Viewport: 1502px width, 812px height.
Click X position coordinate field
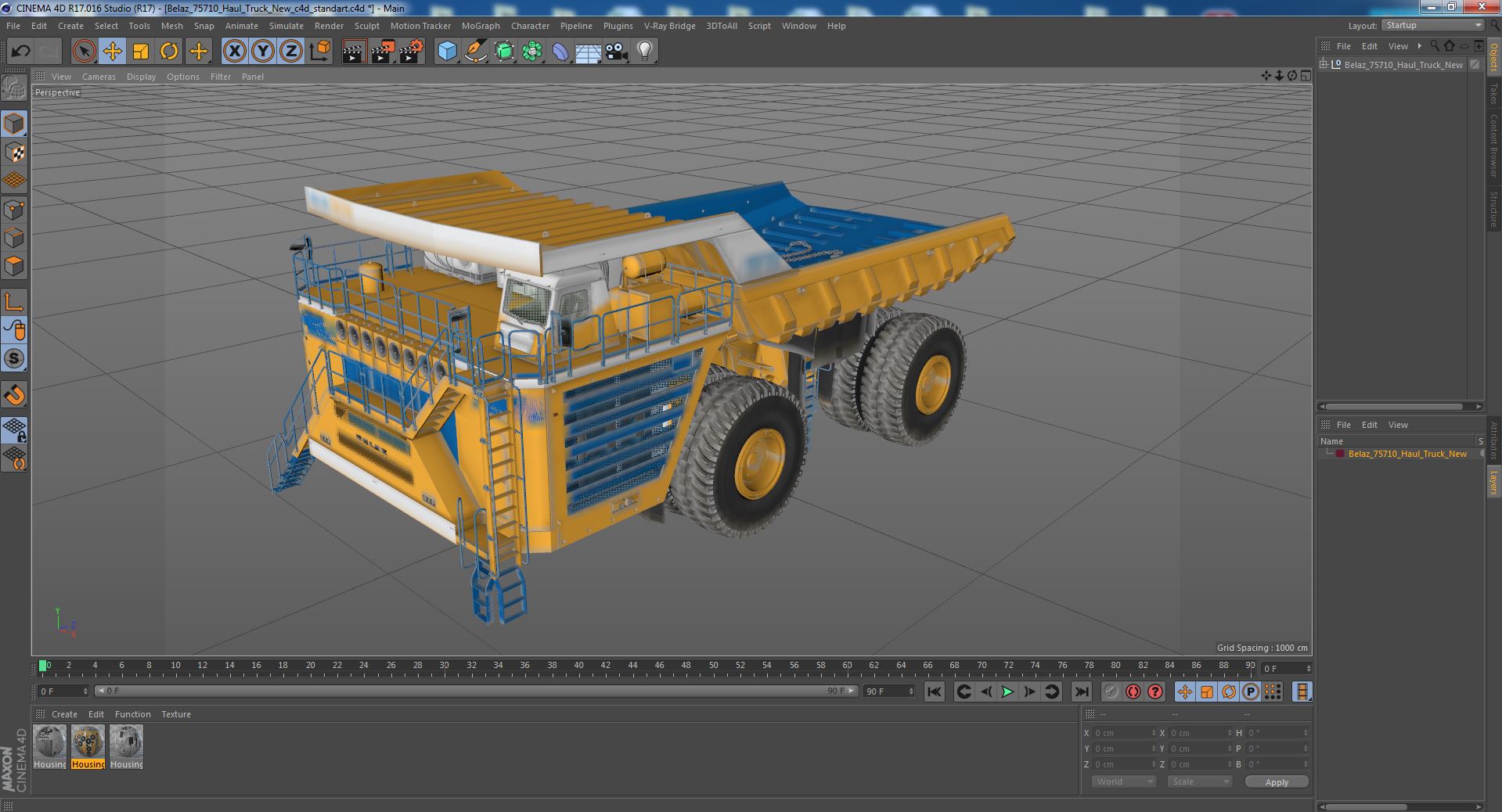pos(1124,733)
